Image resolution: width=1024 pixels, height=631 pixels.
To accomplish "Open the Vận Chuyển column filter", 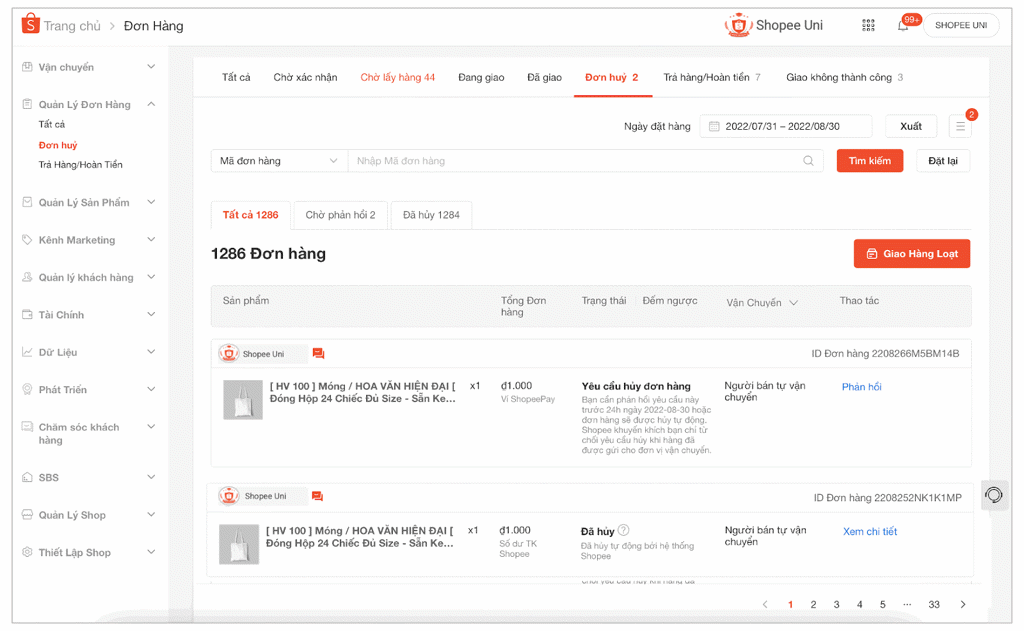I will coord(793,303).
